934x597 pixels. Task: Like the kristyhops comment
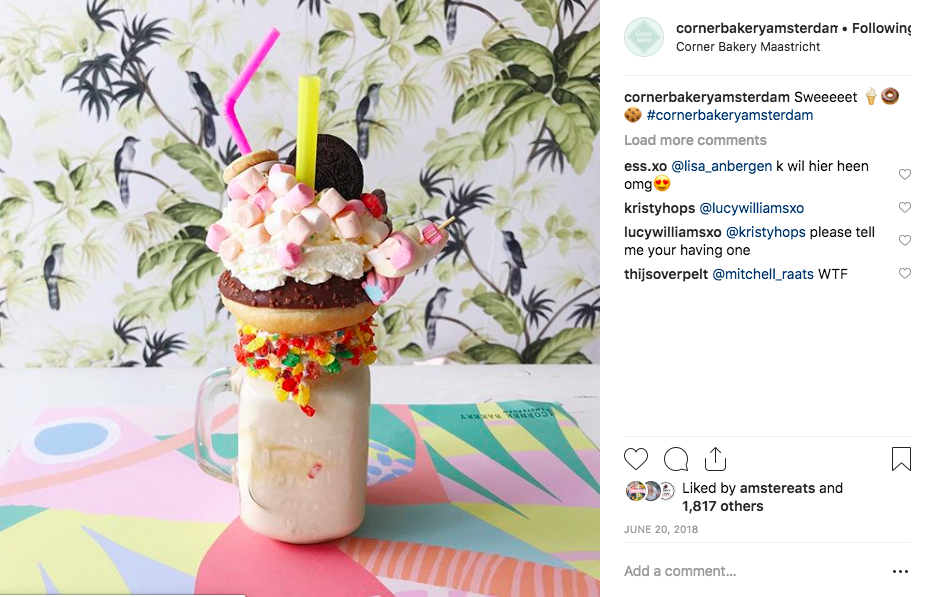(905, 207)
